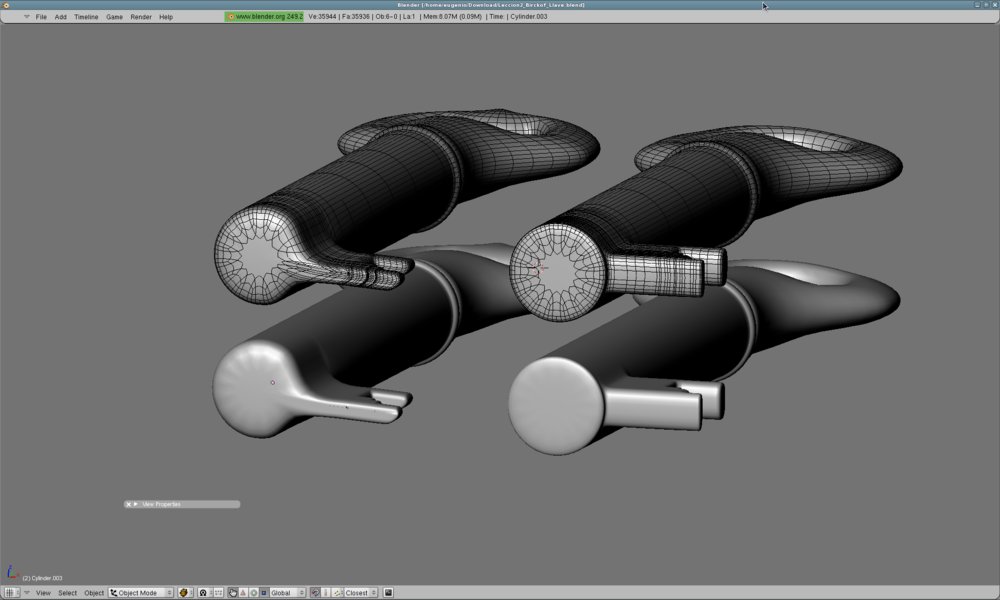This screenshot has height=600, width=1000.
Task: Click the Ve:35944 vertex count text
Action: [x=322, y=17]
